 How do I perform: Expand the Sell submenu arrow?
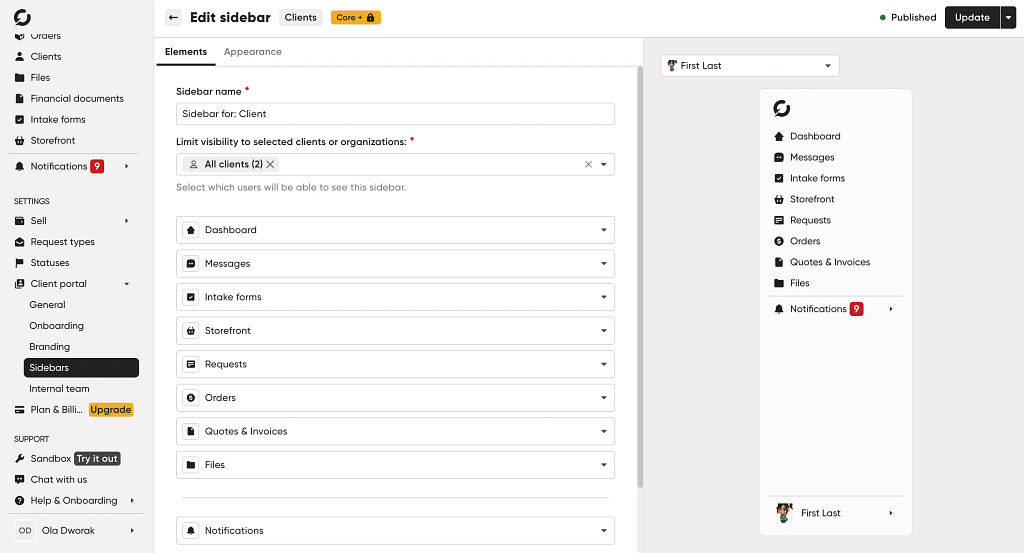[127, 221]
